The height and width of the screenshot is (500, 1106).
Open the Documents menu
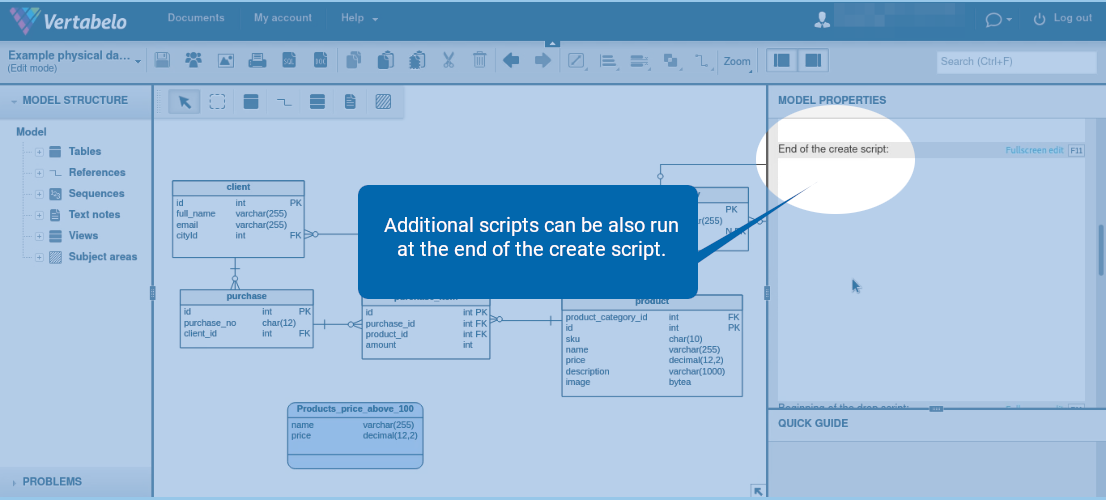[196, 18]
